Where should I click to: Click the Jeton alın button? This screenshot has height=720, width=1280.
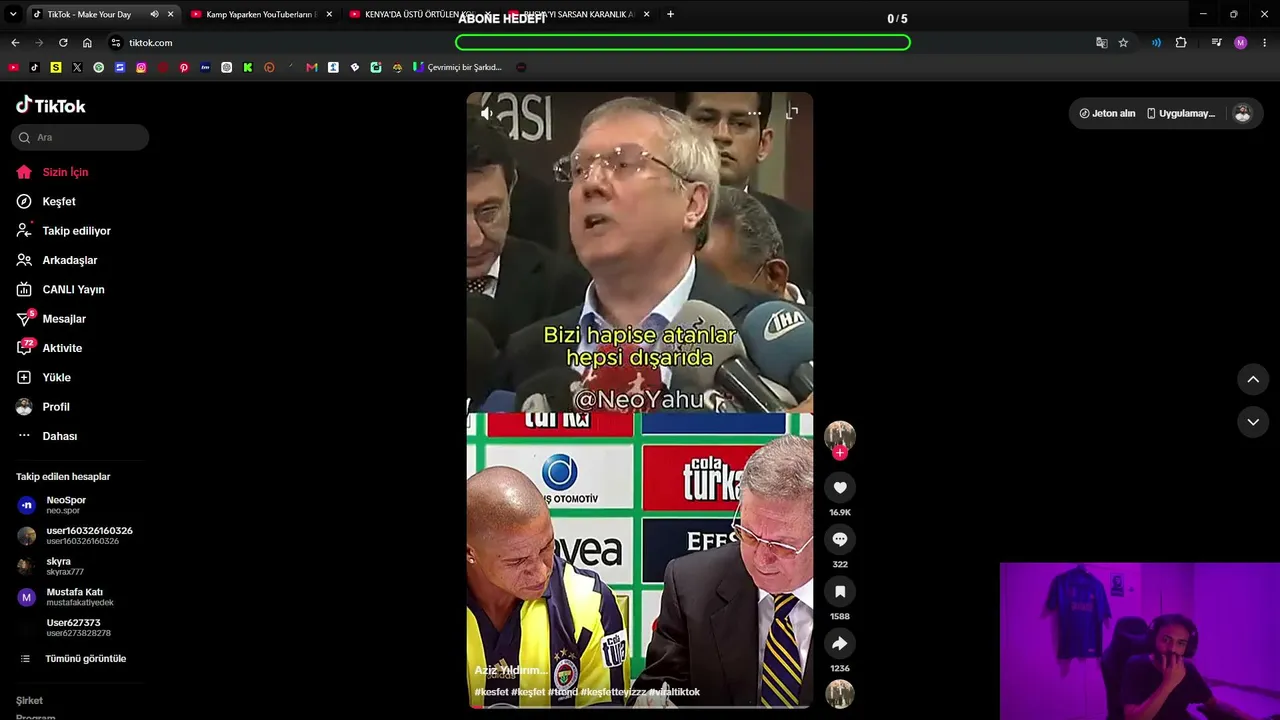click(x=1107, y=113)
